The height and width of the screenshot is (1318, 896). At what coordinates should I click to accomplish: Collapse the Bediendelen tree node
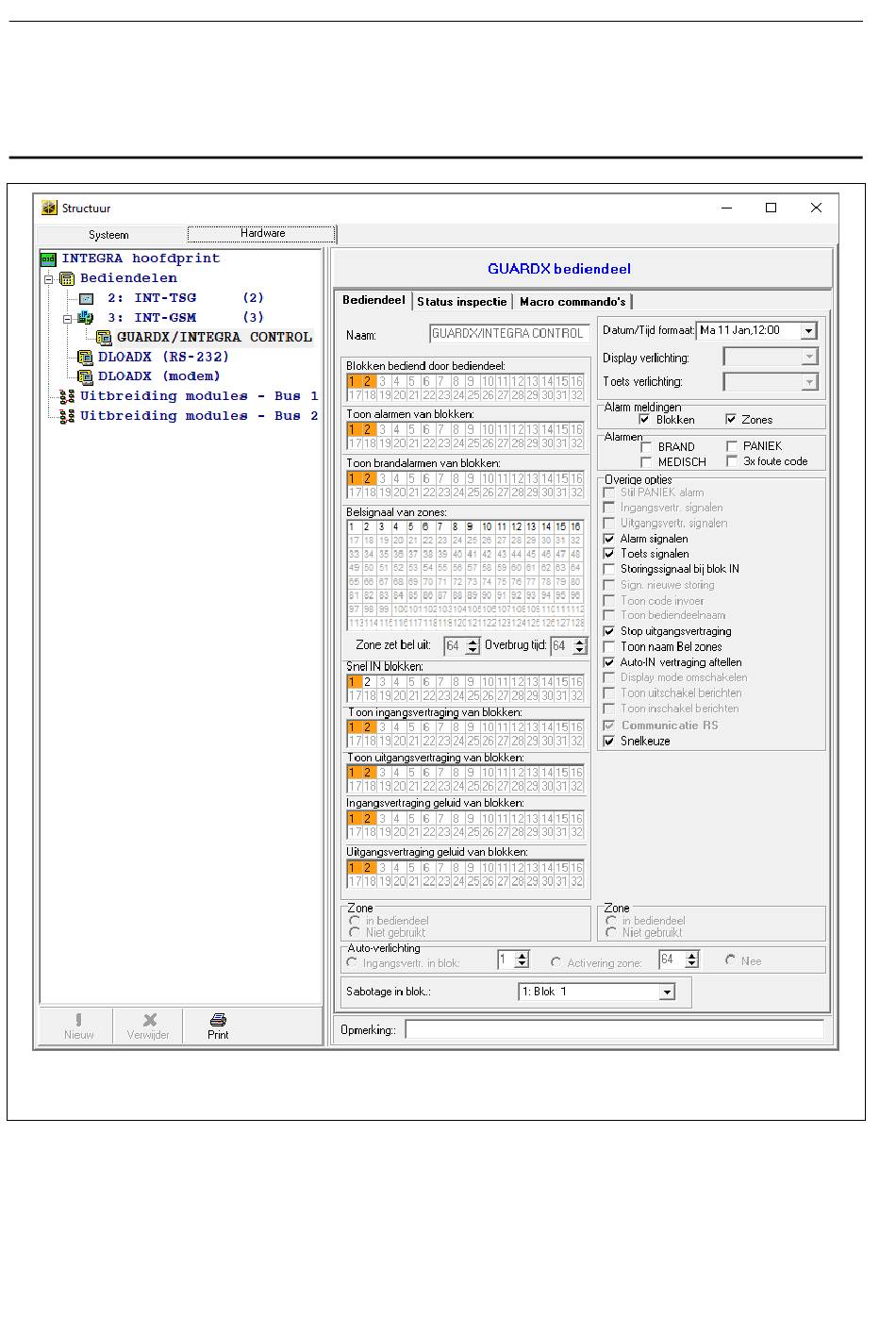coord(48,279)
